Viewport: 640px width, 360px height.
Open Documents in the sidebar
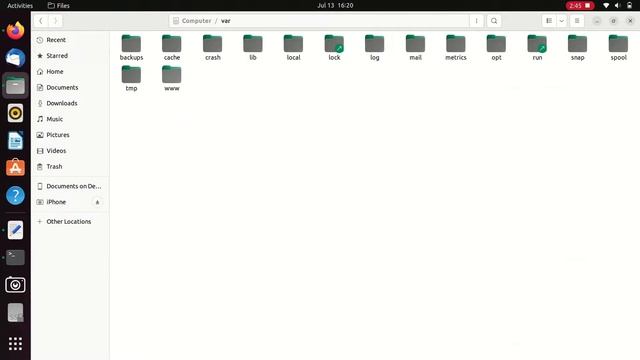point(70,87)
